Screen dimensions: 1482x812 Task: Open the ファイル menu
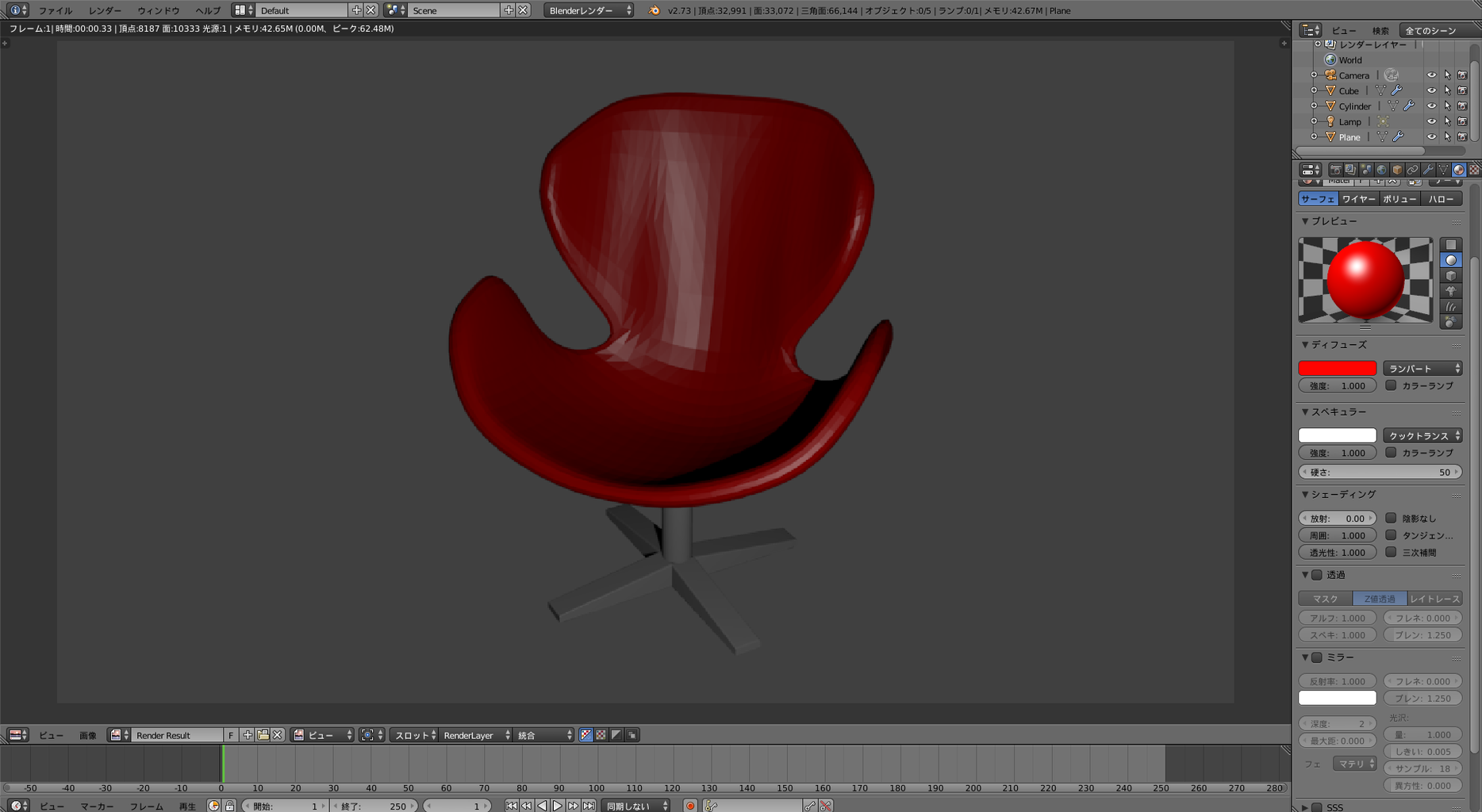point(56,10)
